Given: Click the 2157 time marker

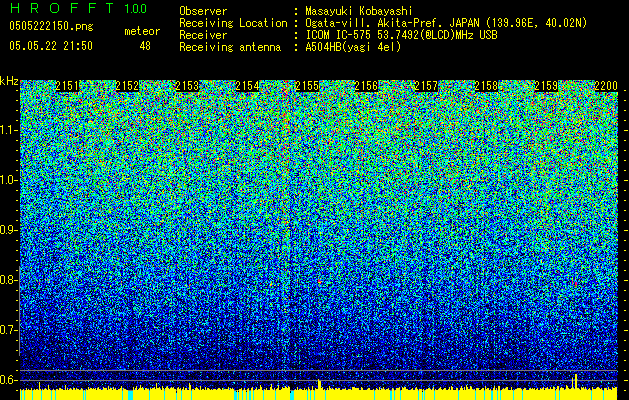Looking at the screenshot, I should point(426,86).
